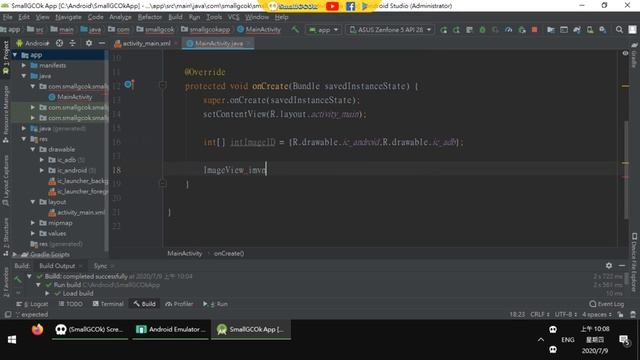Toggle the Structure side tab
640x360 pixels.
tap(6, 237)
